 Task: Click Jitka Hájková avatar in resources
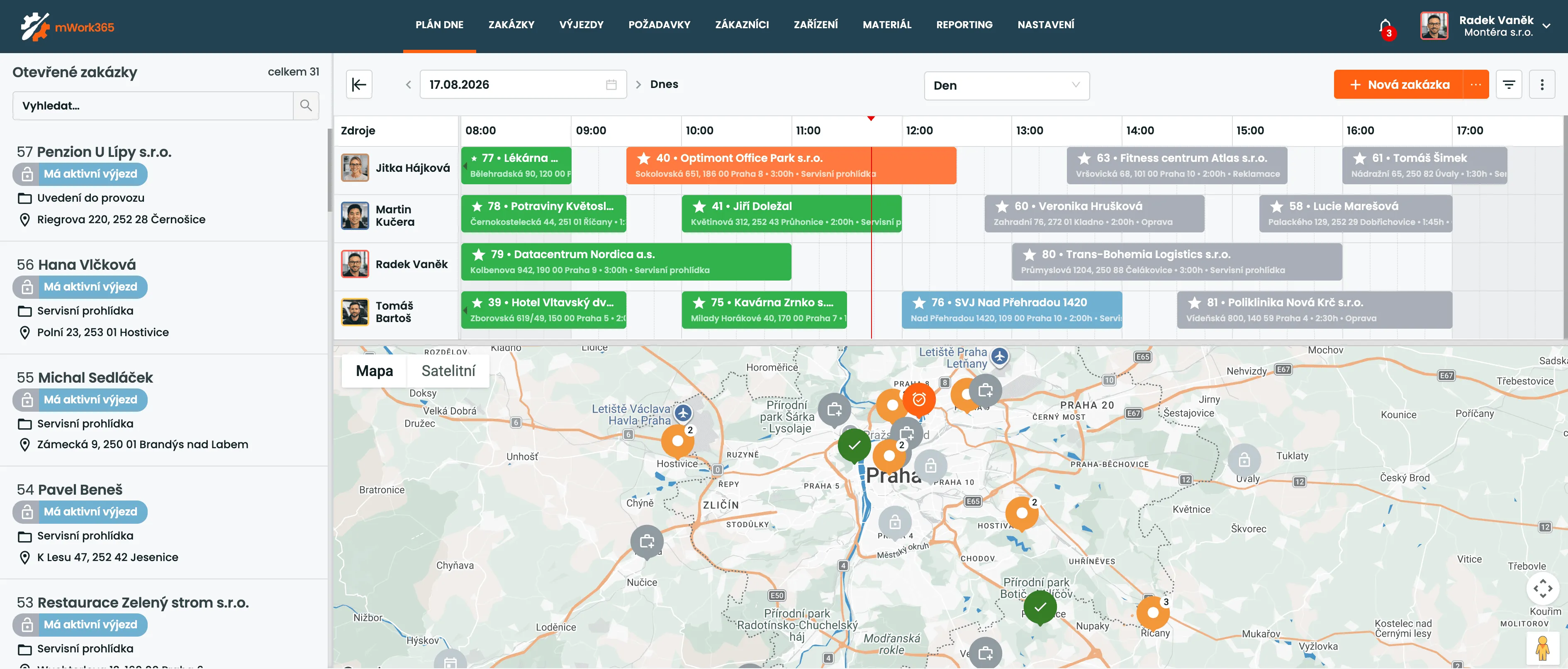coord(355,168)
